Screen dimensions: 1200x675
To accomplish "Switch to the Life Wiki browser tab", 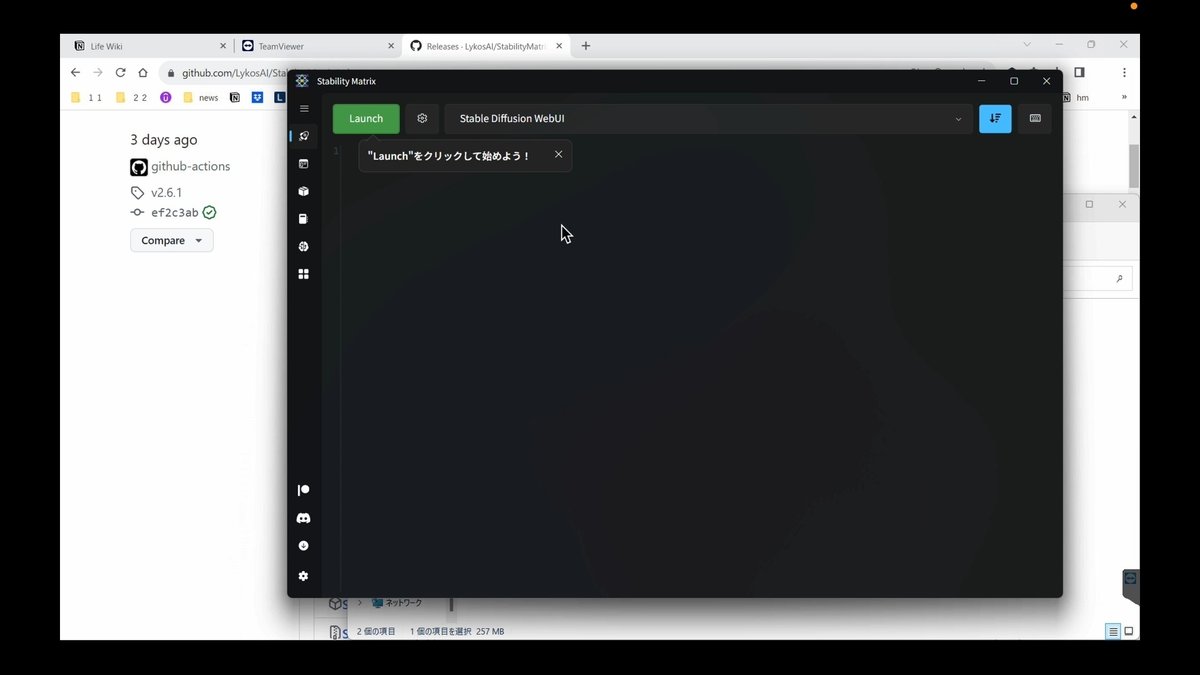I will click(x=150, y=46).
